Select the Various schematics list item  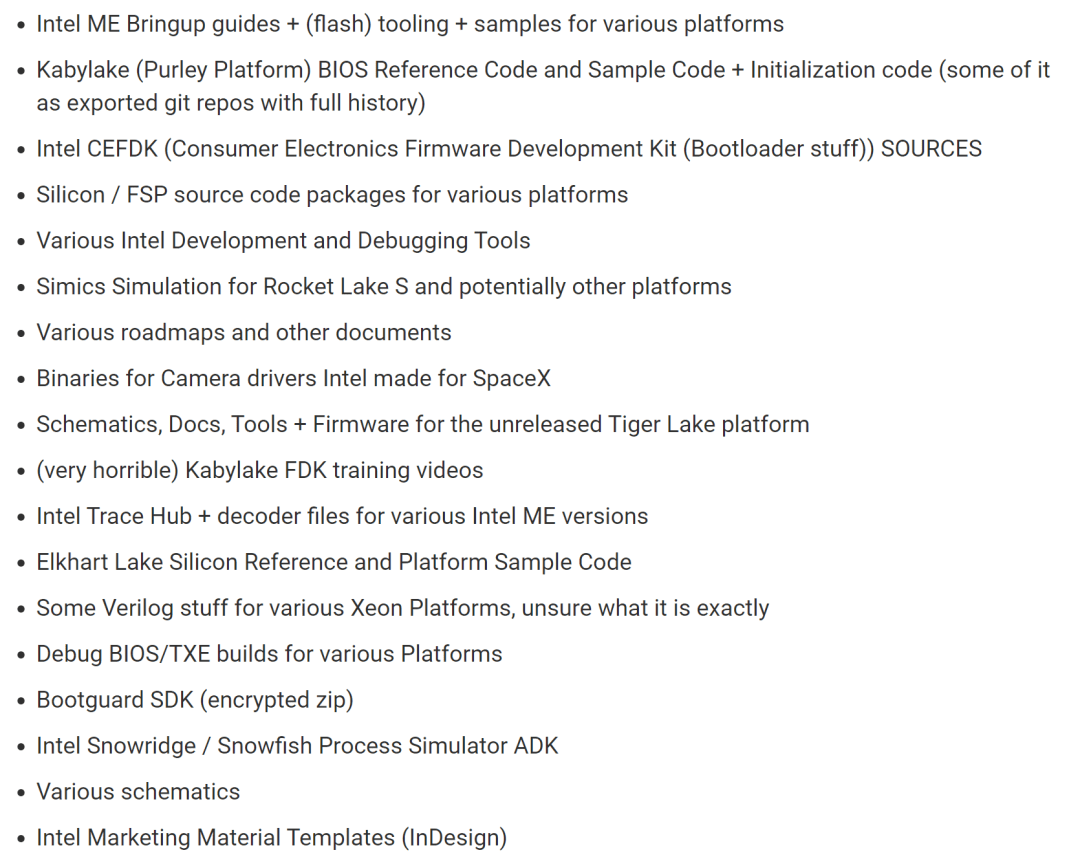coord(138,792)
